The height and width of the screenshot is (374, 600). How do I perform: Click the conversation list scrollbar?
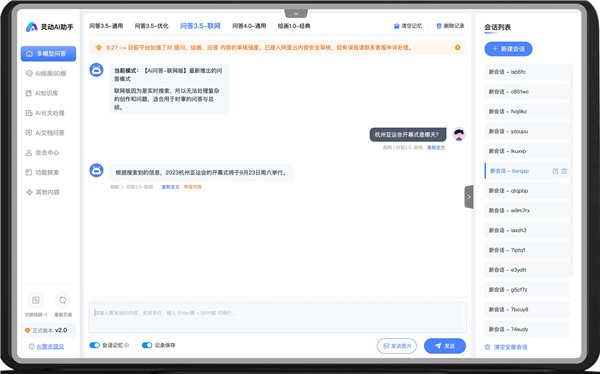coord(571,170)
